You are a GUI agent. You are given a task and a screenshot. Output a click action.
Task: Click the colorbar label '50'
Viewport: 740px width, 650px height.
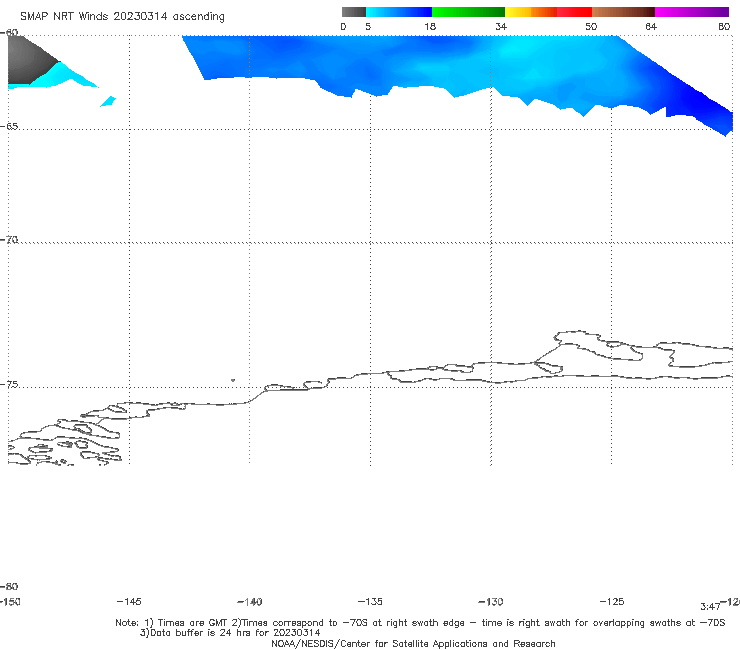pyautogui.click(x=591, y=26)
